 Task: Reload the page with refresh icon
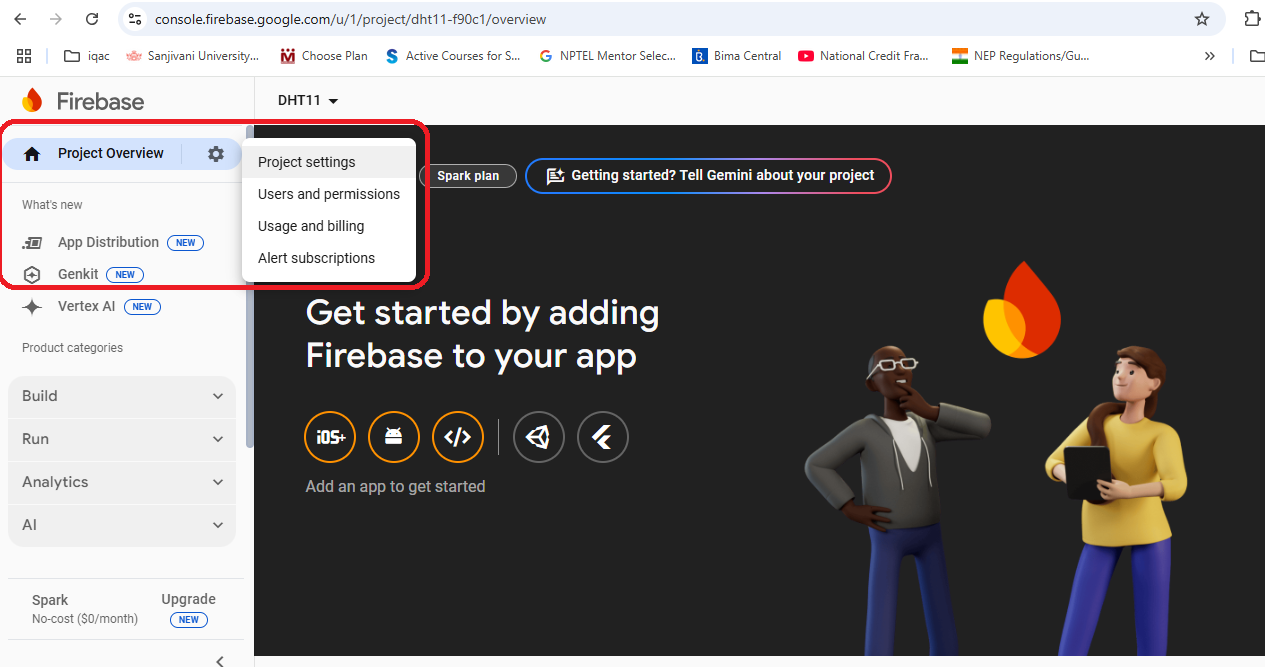92,19
